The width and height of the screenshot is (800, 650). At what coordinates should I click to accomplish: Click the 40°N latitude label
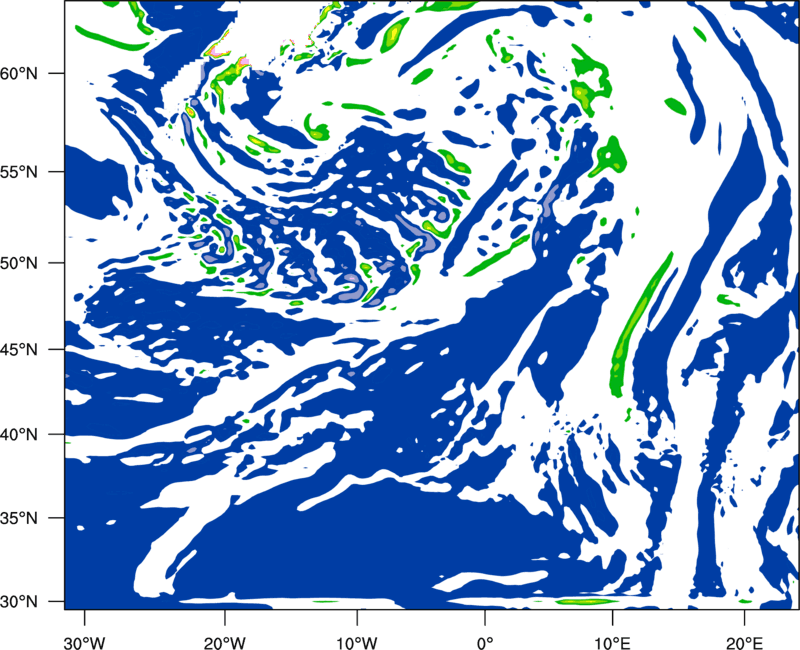tap(19, 435)
